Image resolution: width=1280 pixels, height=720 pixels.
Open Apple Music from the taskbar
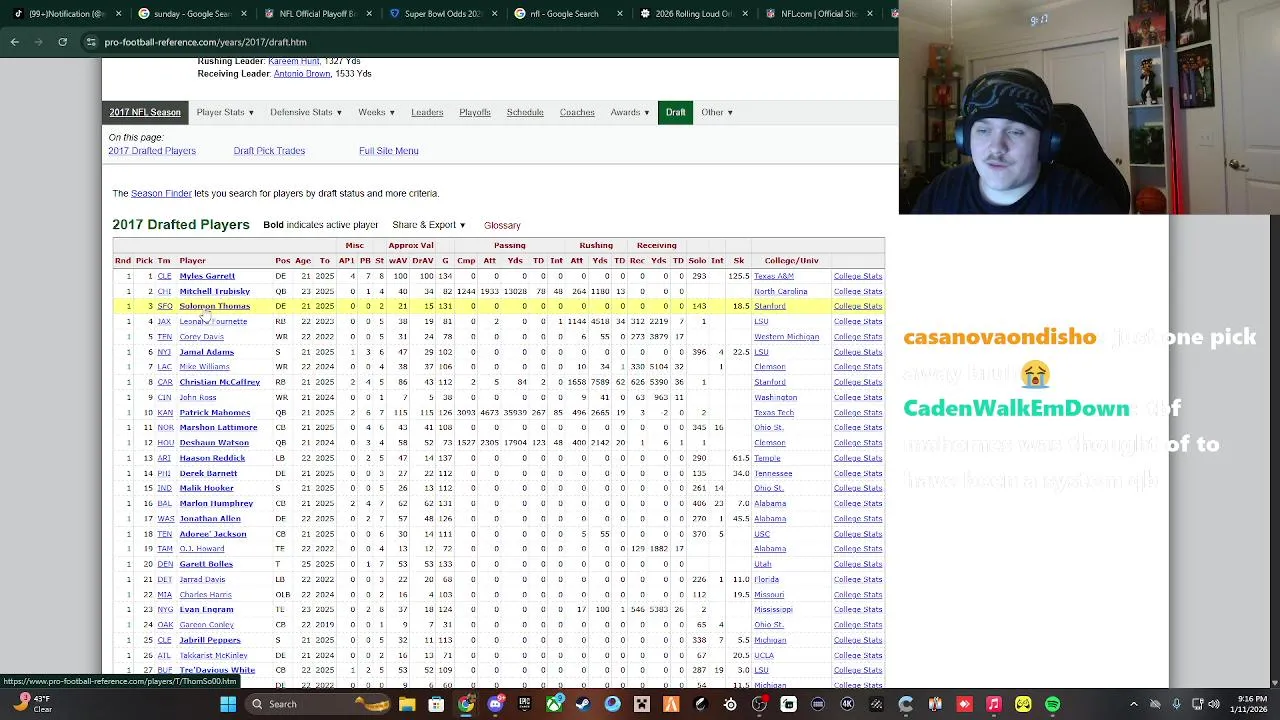[993, 704]
